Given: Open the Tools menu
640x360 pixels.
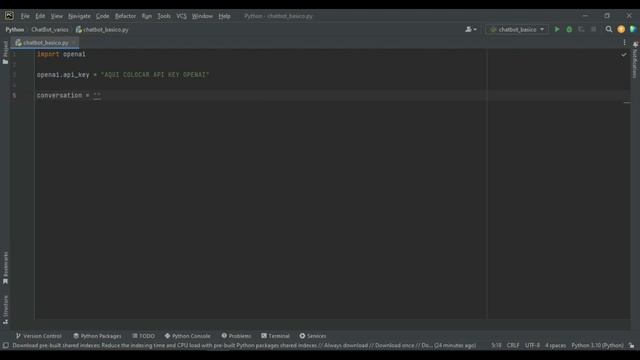Looking at the screenshot, I should [164, 16].
